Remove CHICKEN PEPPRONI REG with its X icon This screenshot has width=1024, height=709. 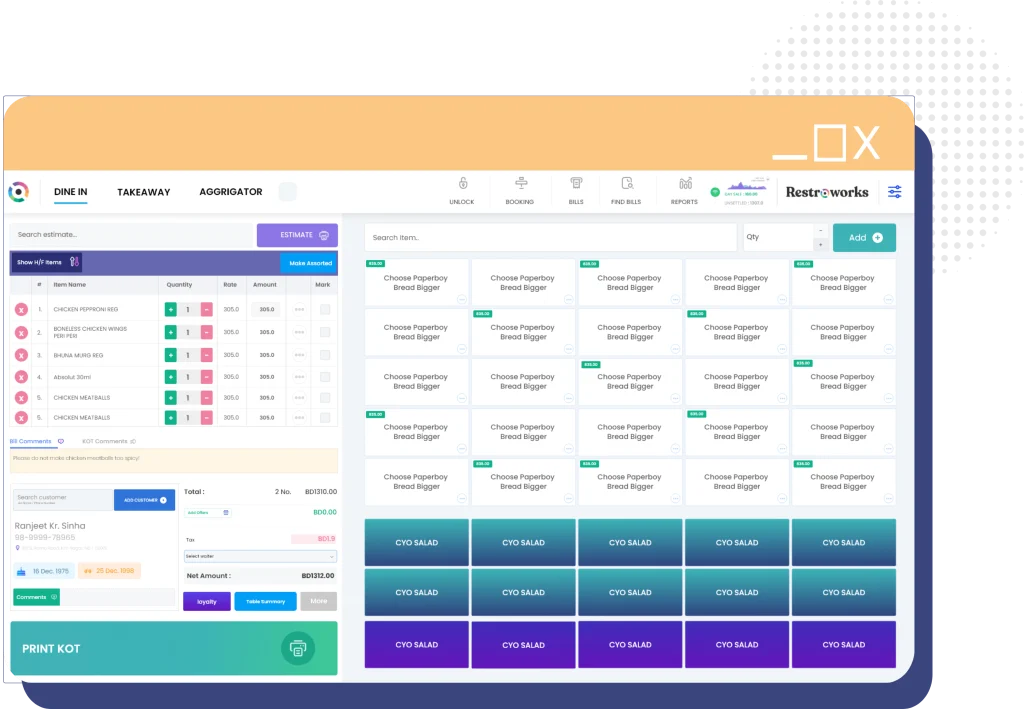[x=21, y=310]
